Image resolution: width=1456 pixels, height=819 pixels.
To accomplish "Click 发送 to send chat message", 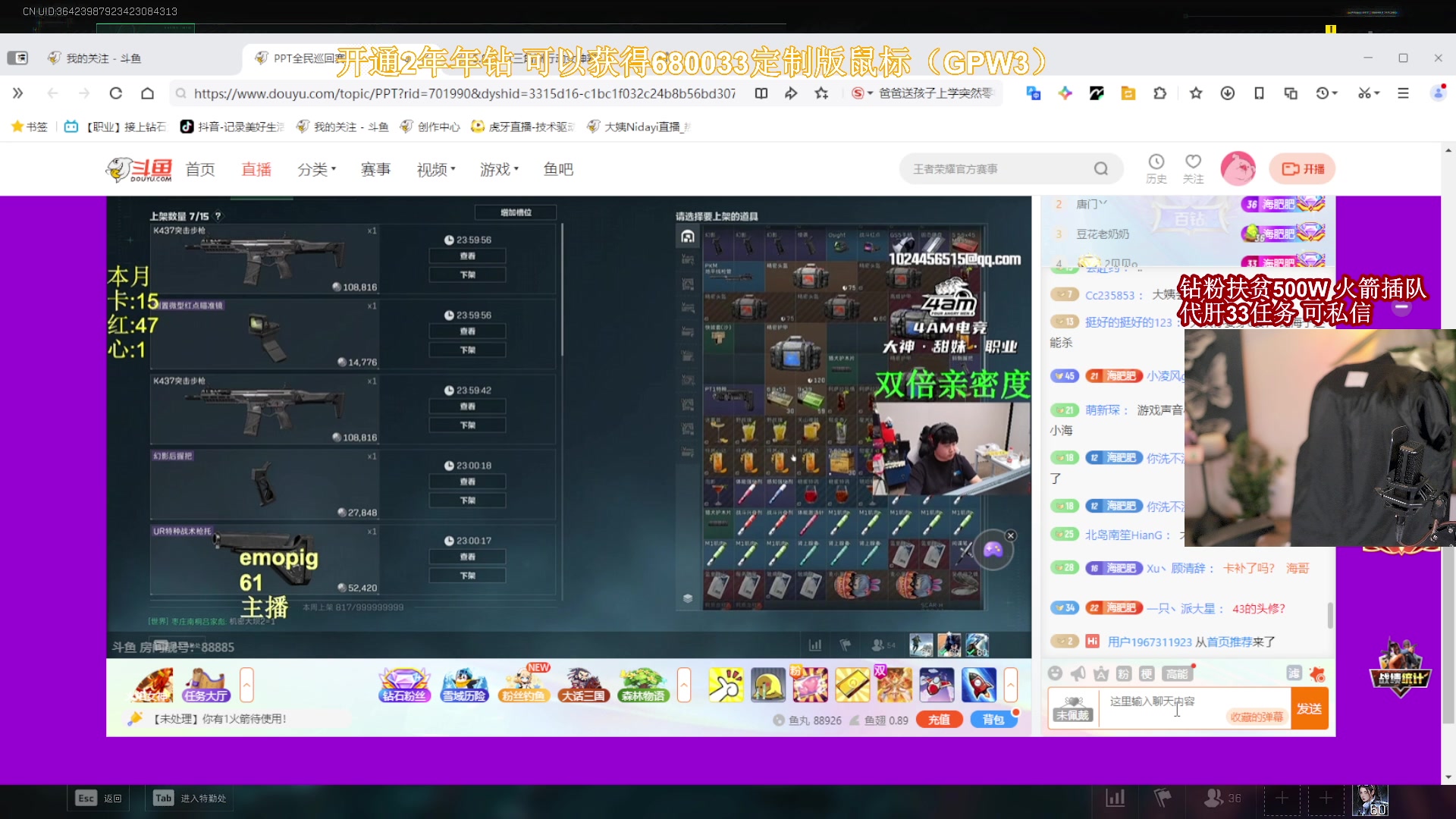I will [1309, 708].
